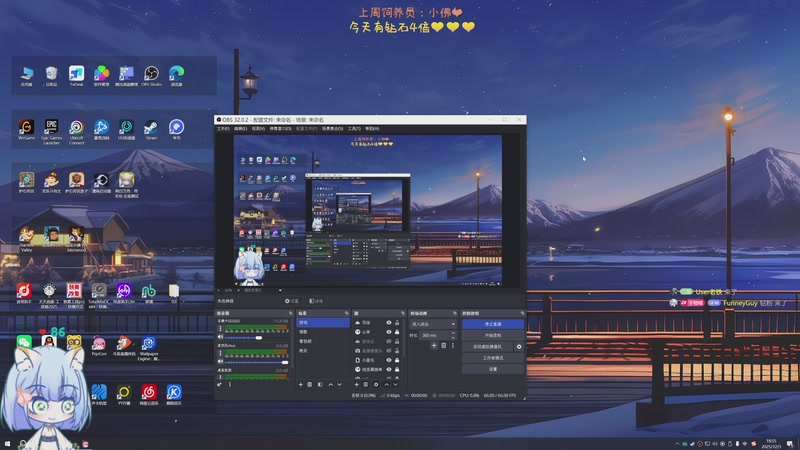The width and height of the screenshot is (800, 450).
Task: Move selected scene up
Action: tap(331, 385)
